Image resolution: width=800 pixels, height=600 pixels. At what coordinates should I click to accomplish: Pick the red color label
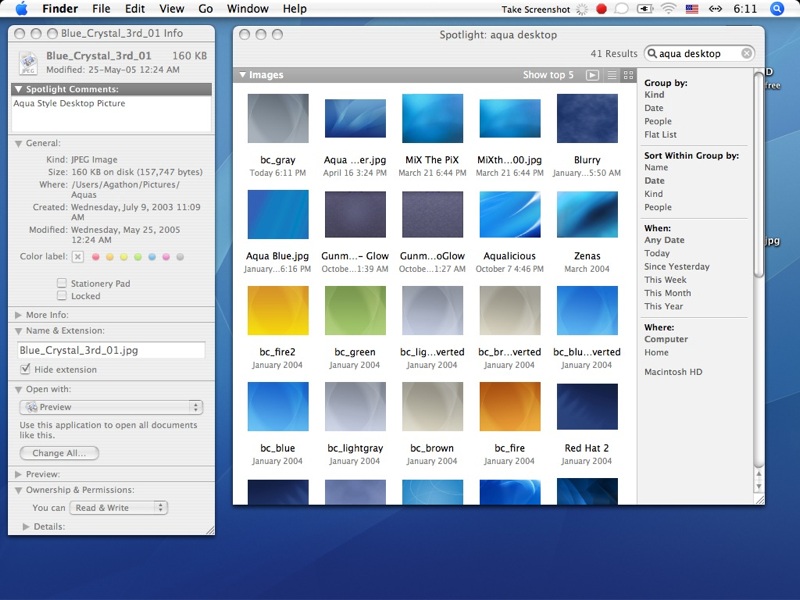tap(96, 257)
